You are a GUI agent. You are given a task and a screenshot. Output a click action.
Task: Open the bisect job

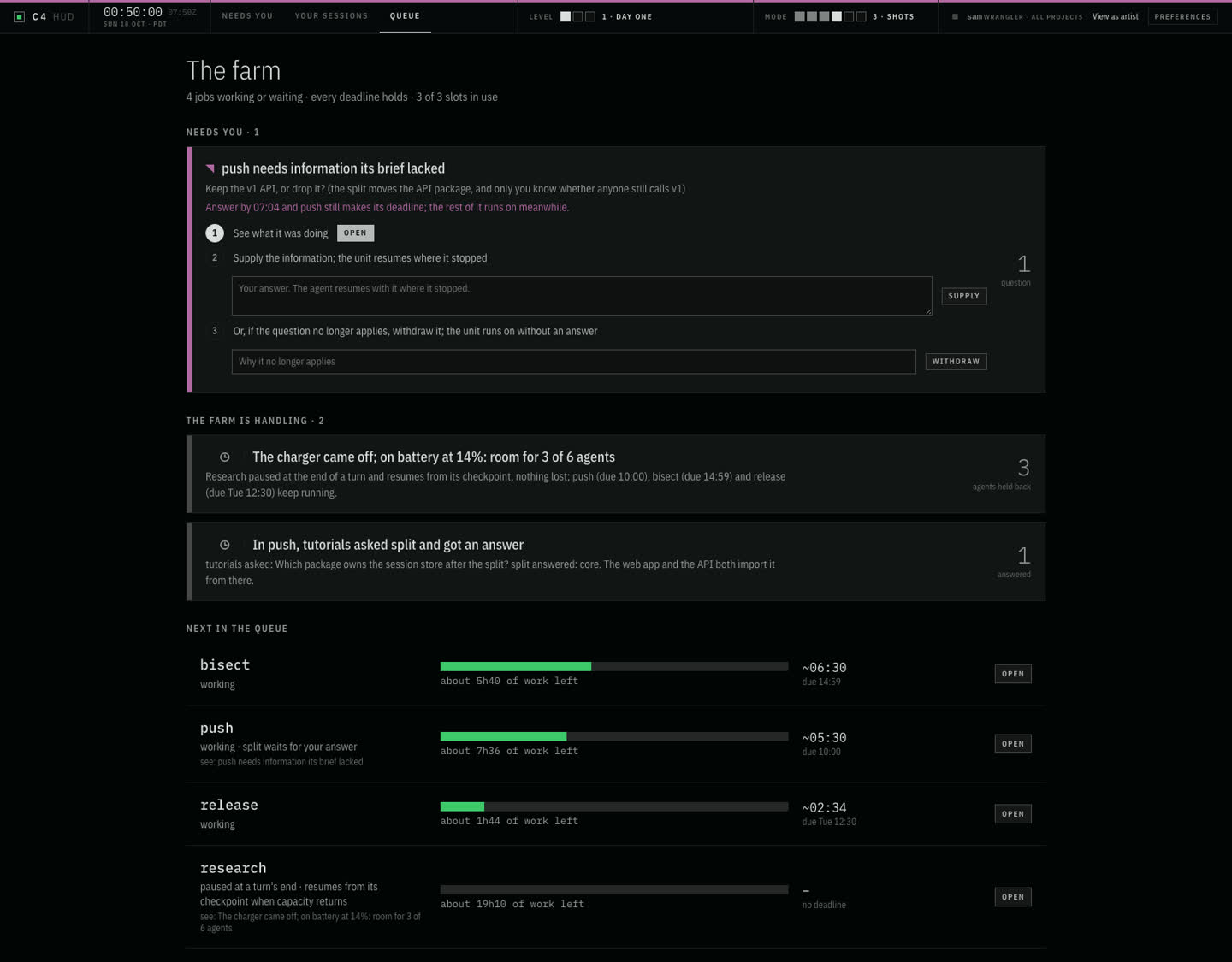pyautogui.click(x=1013, y=674)
